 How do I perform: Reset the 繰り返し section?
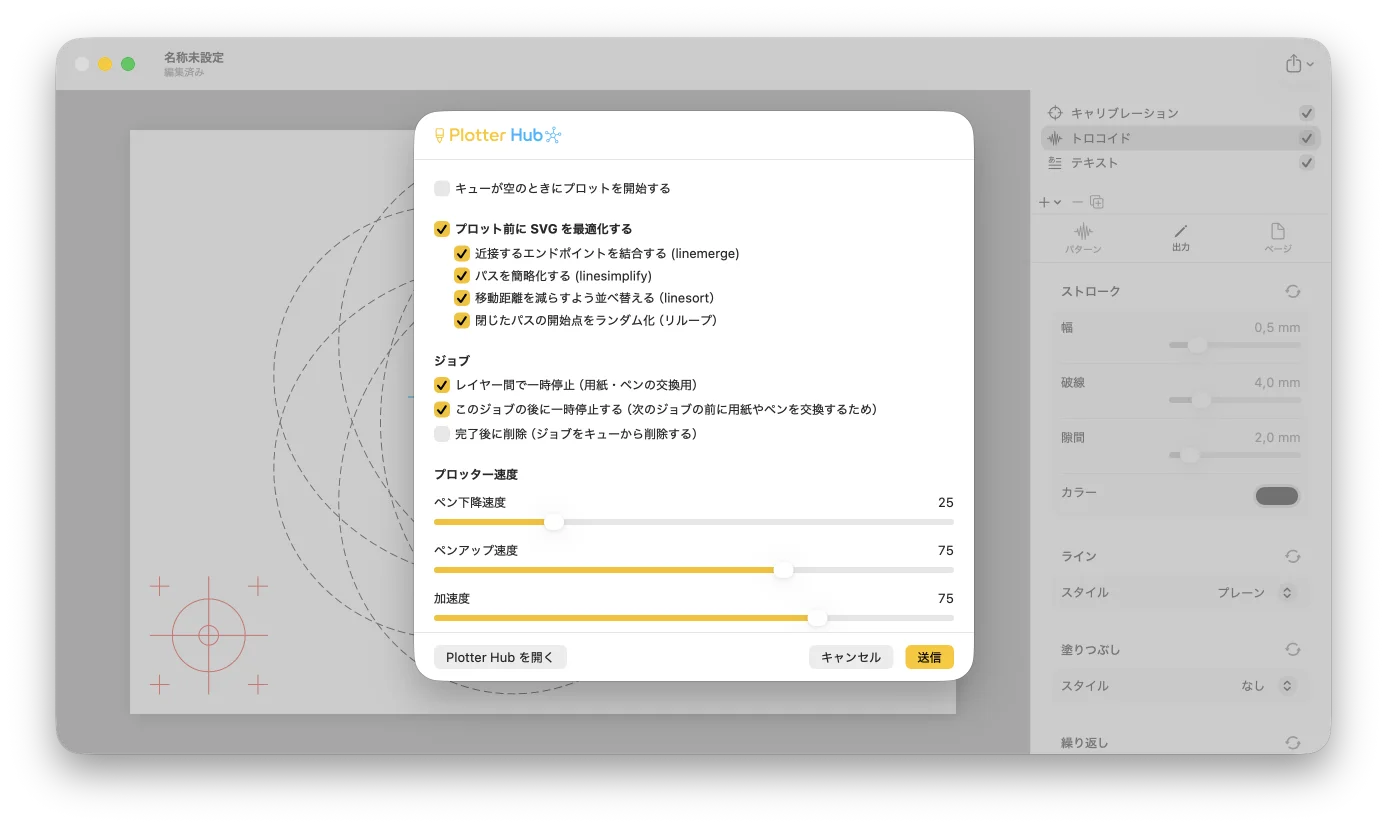pos(1293,743)
